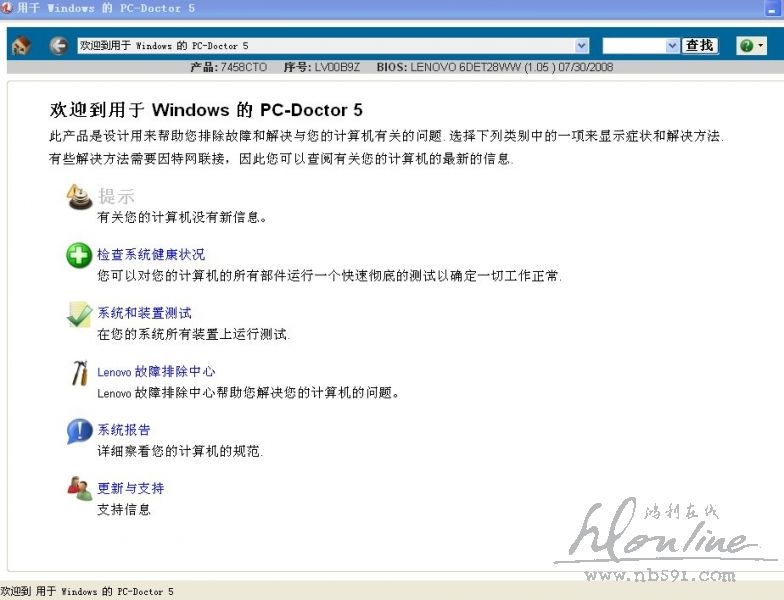The height and width of the screenshot is (600, 784).
Task: Open the 系统报告 link
Action: tap(124, 430)
